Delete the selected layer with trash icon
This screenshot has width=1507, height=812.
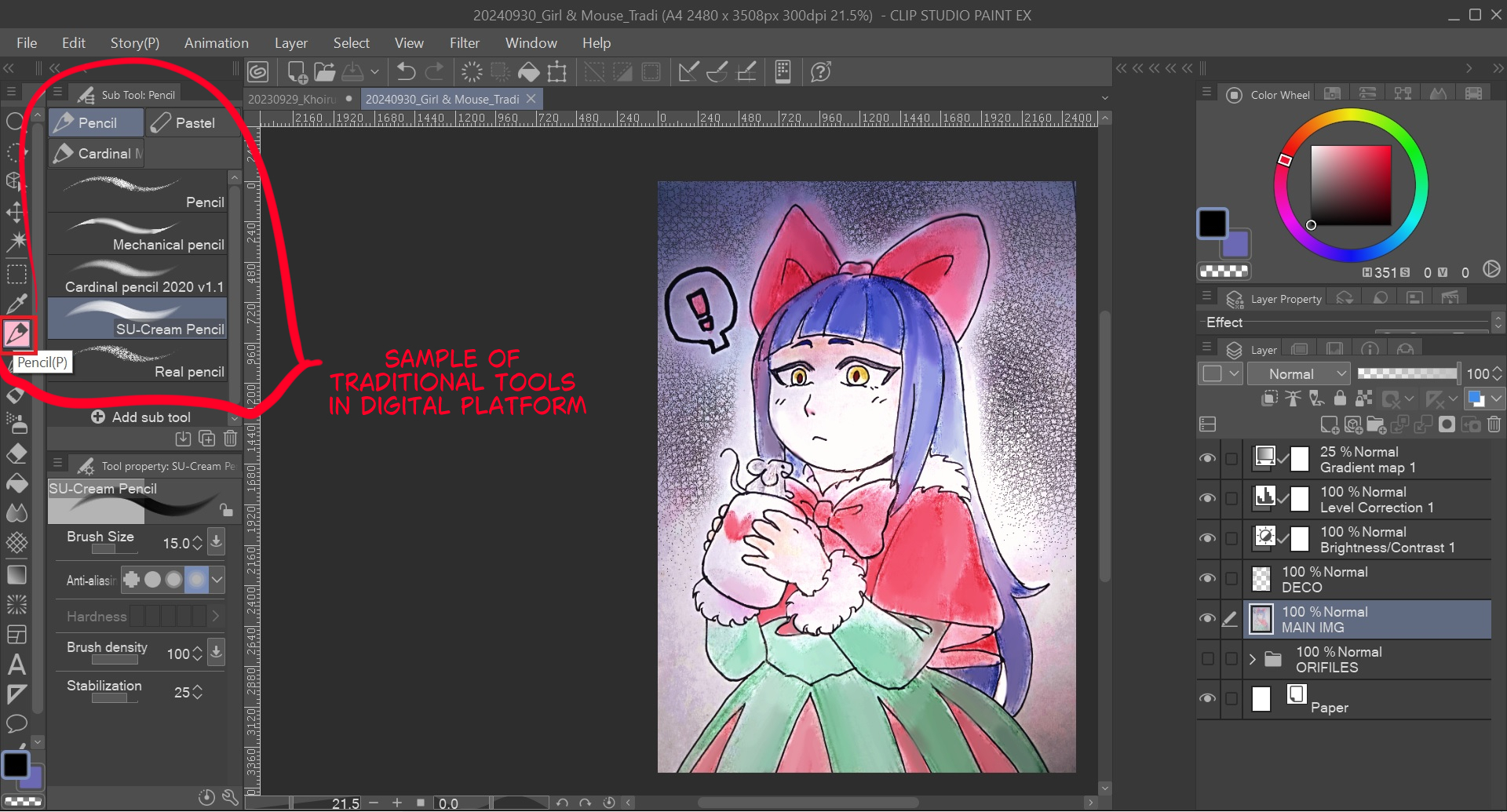[1494, 424]
